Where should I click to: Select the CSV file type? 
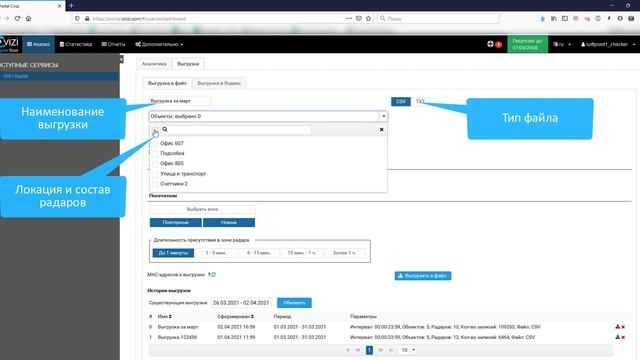(401, 101)
